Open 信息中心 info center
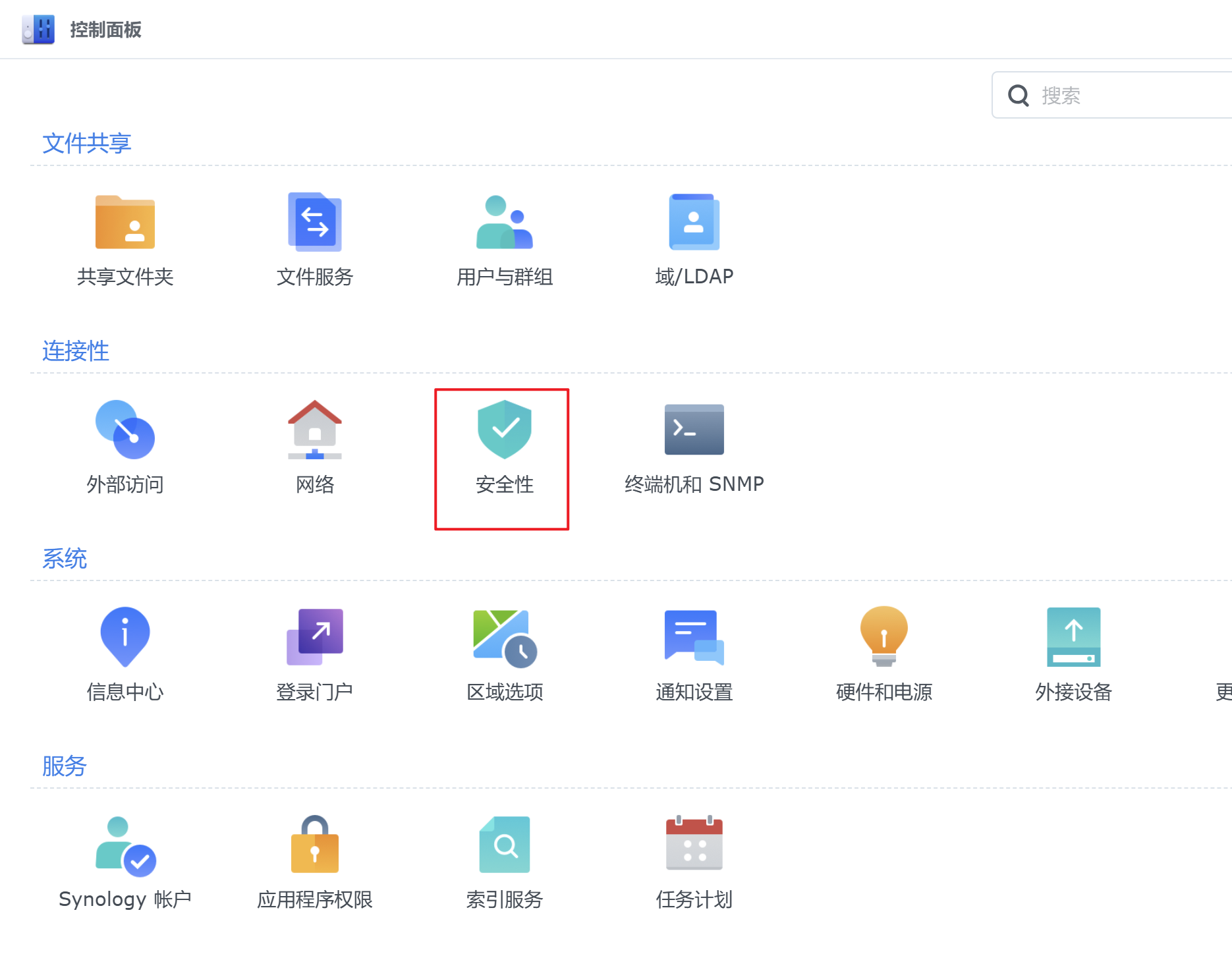Viewport: 1232px width, 958px height. (x=125, y=637)
